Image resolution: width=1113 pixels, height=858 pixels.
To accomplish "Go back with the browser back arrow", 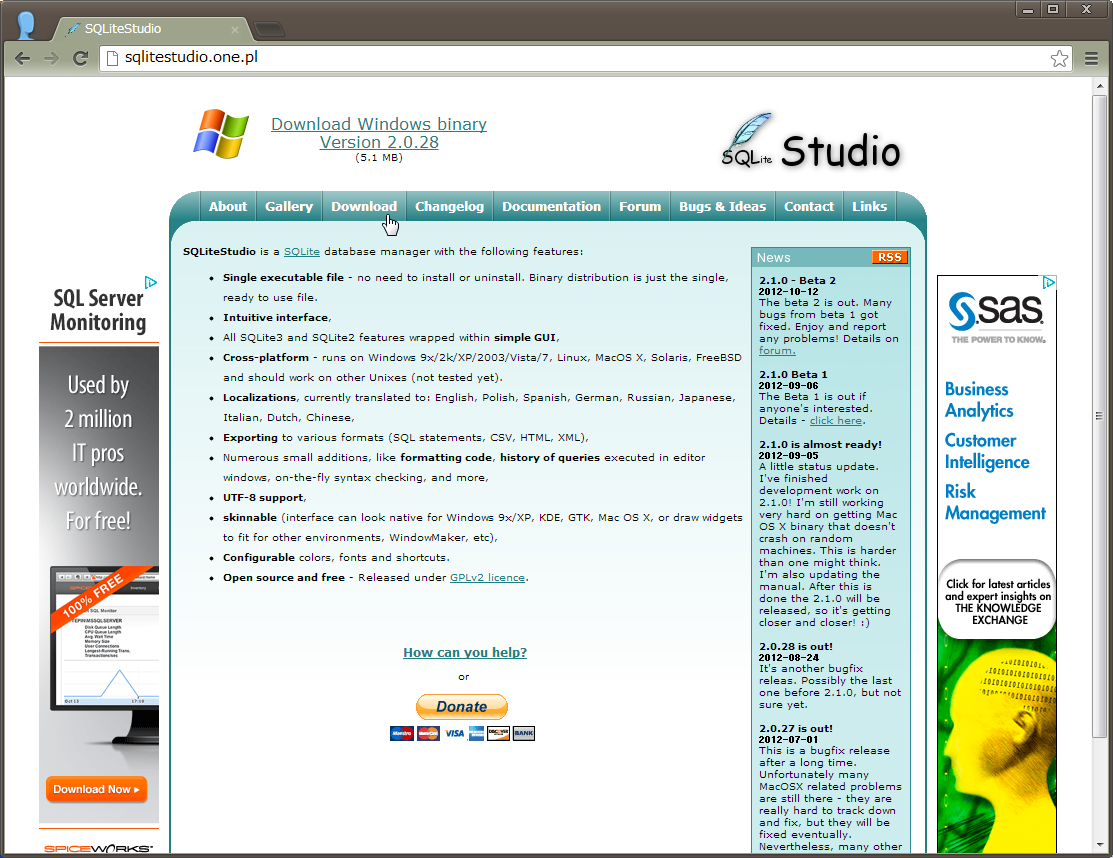I will (x=22, y=58).
